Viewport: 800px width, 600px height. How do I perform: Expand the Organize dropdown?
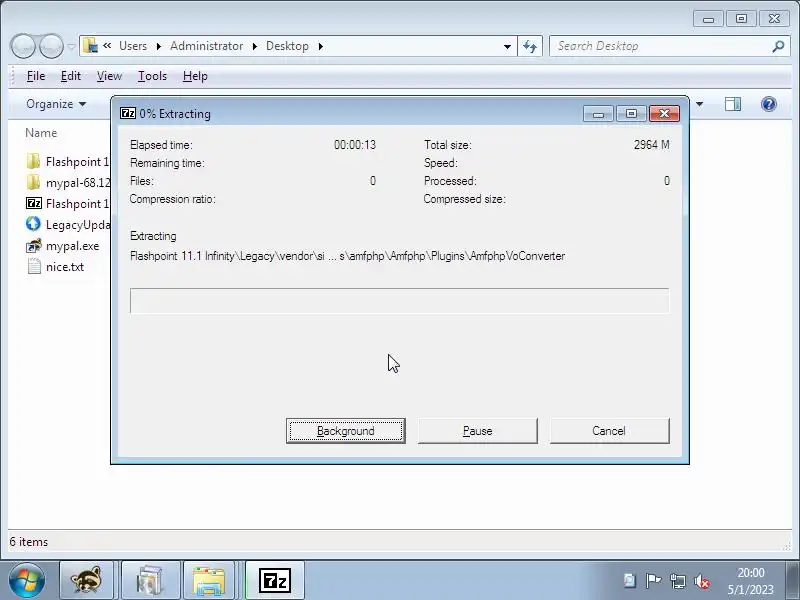point(56,104)
